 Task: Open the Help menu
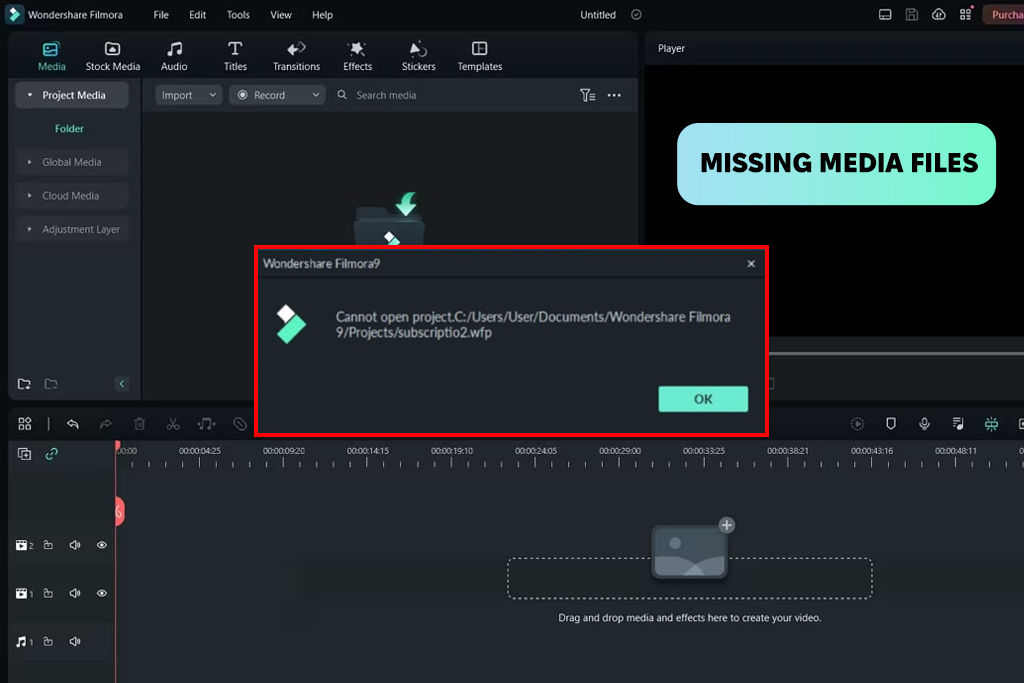pos(322,14)
